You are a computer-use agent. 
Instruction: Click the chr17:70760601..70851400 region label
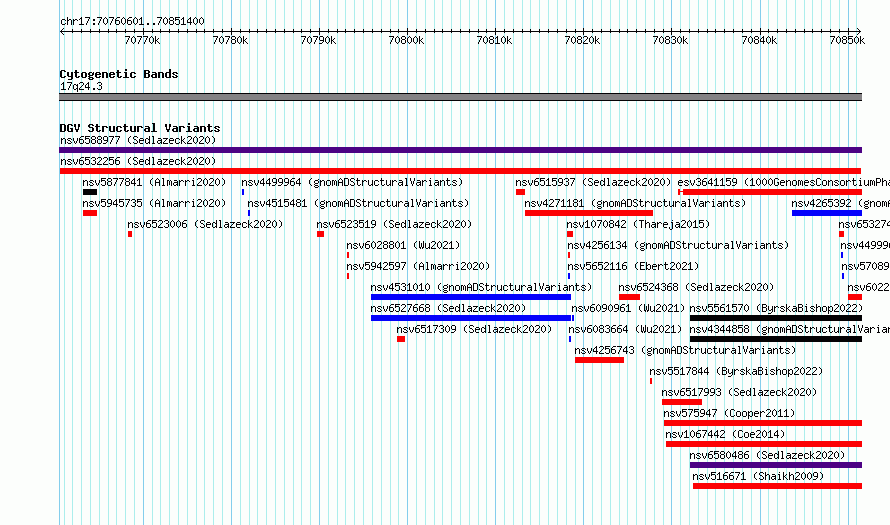[132, 21]
